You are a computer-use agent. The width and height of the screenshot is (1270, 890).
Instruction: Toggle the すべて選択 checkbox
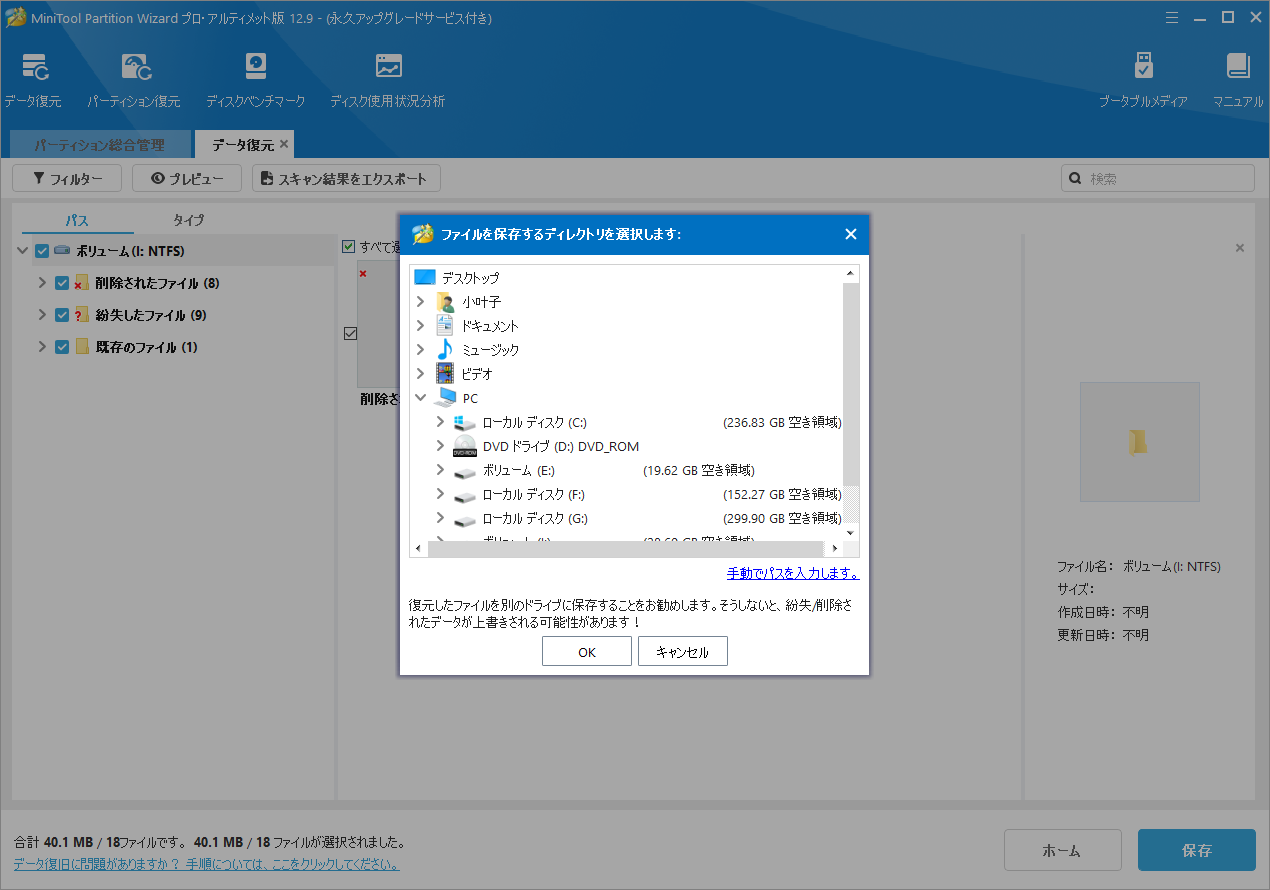(349, 246)
